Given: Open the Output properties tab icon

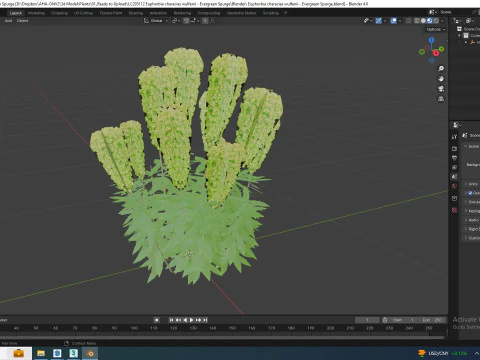Looking at the screenshot, I should coord(454,158).
